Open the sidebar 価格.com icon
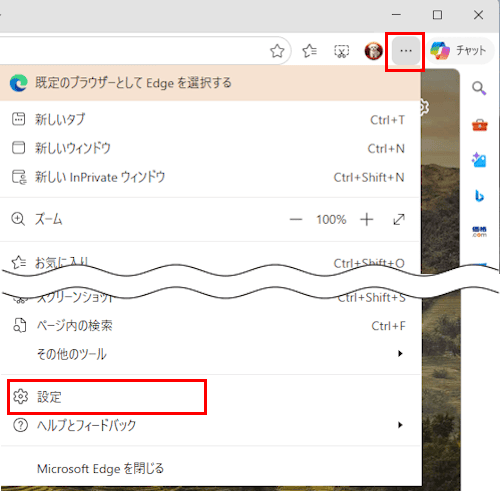Screen dimensions: 500x493 coord(479,232)
